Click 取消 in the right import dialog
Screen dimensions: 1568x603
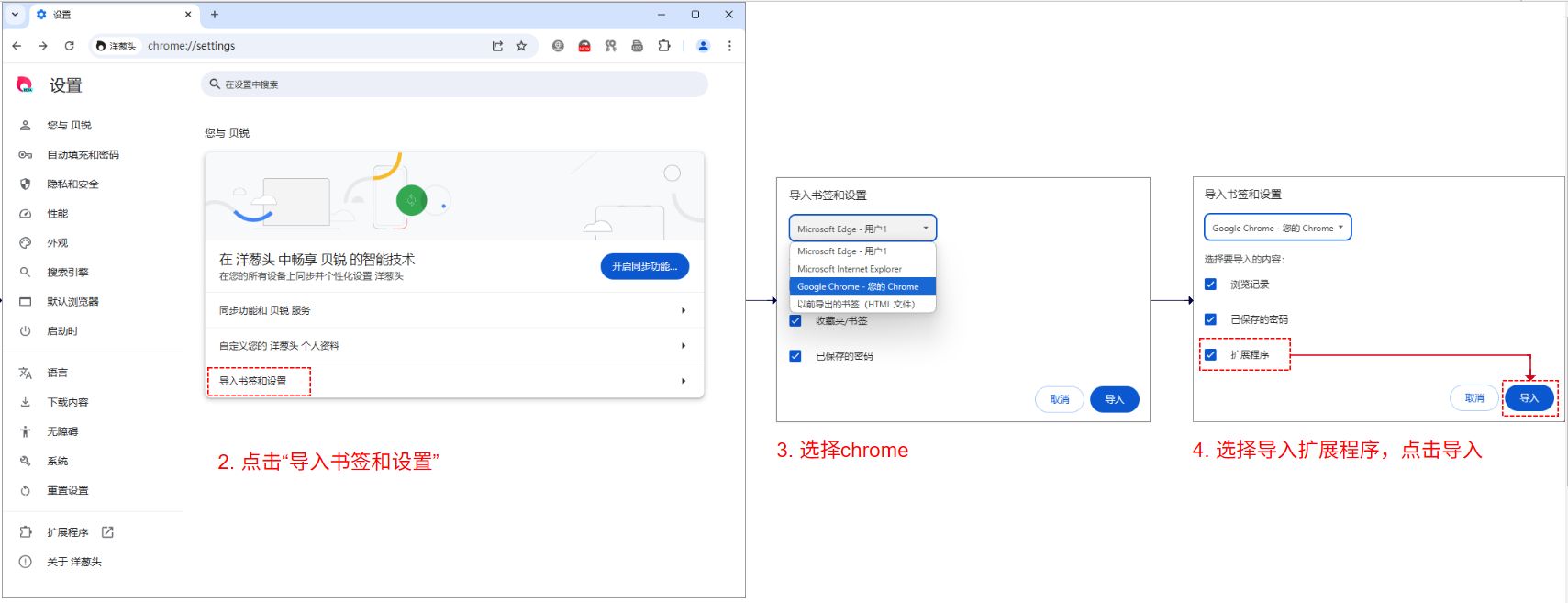click(x=1474, y=398)
